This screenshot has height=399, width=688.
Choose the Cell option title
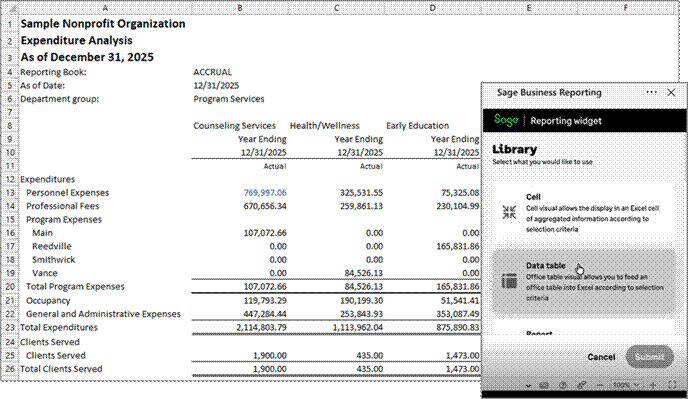tap(533, 197)
